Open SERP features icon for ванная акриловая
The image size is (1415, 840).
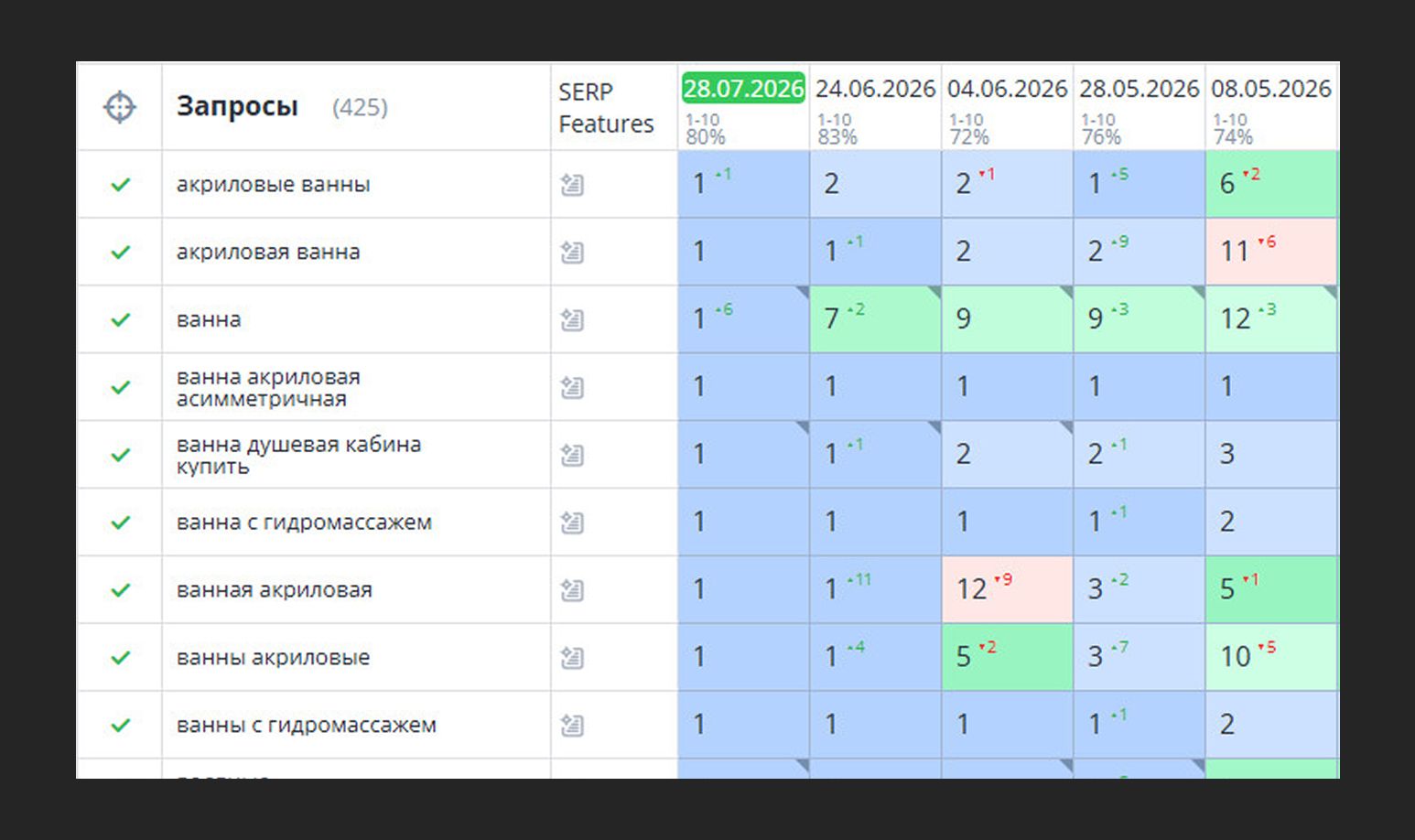[572, 590]
